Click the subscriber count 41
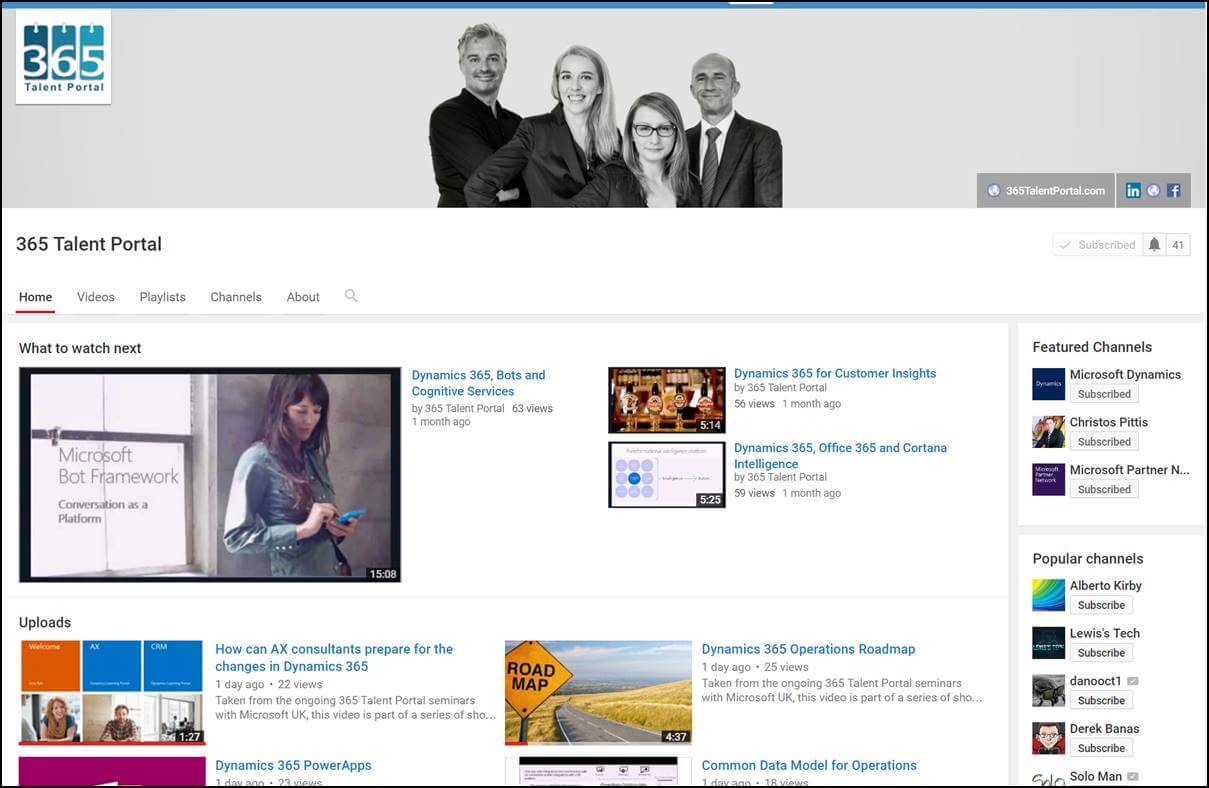The width and height of the screenshot is (1209, 788). tap(1178, 245)
